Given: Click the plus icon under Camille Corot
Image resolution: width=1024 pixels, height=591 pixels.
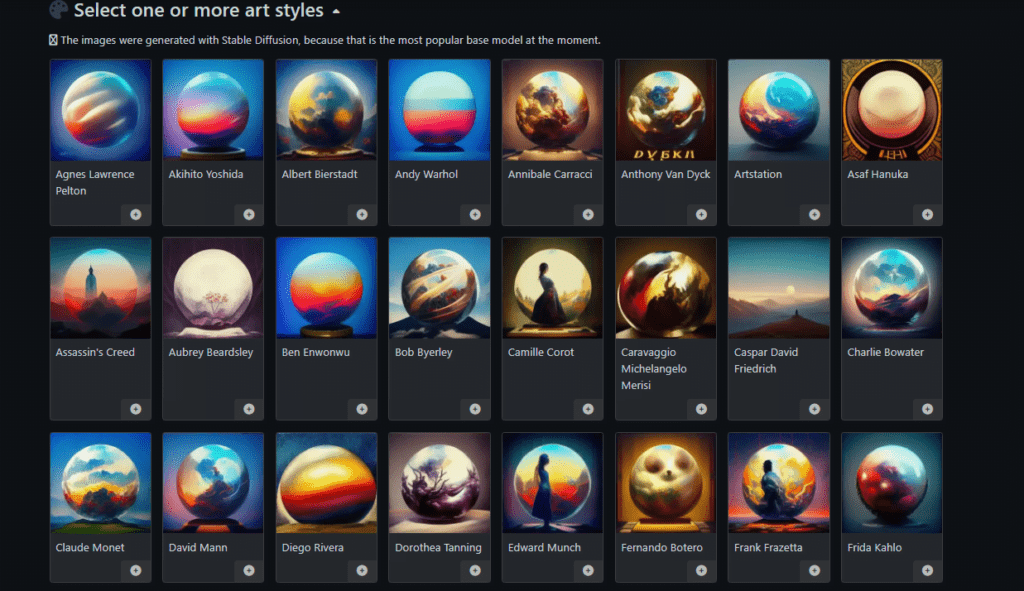Looking at the screenshot, I should click(x=588, y=409).
